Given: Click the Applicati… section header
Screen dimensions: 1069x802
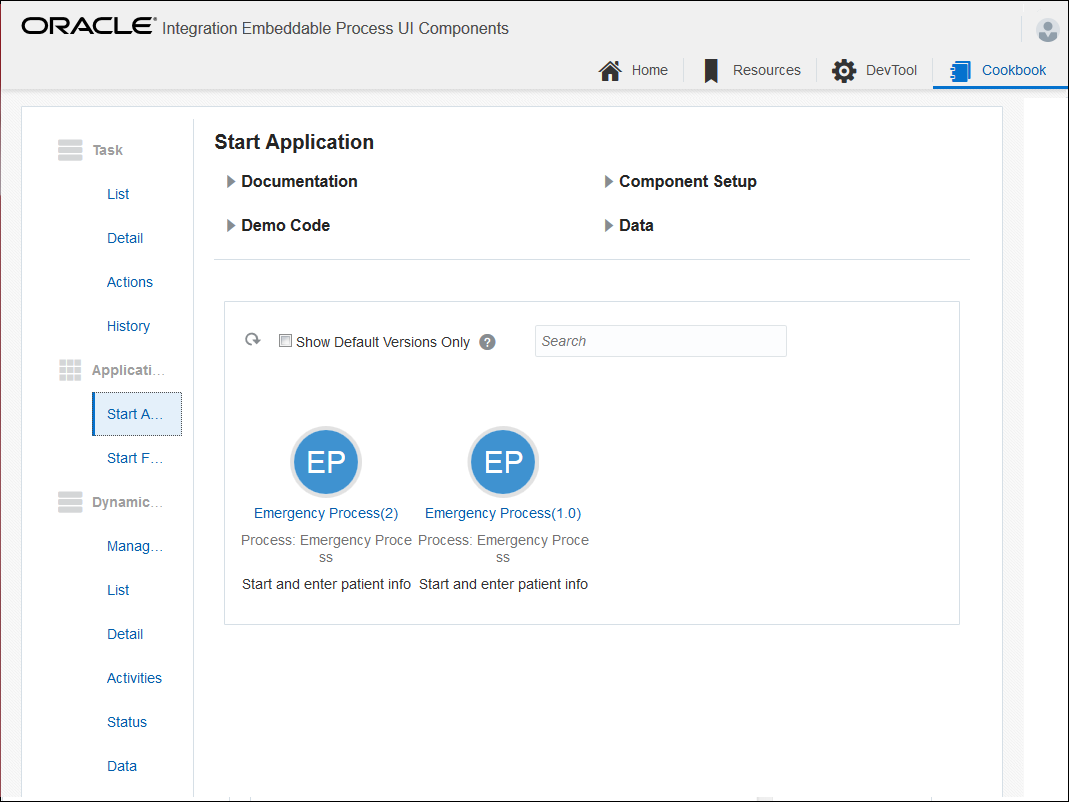Looking at the screenshot, I should [128, 370].
